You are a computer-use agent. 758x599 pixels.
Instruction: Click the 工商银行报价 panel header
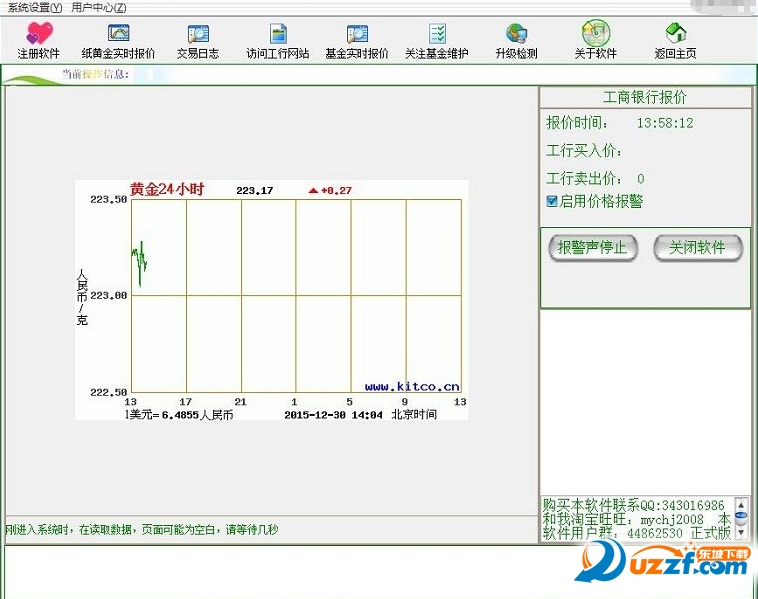[645, 97]
